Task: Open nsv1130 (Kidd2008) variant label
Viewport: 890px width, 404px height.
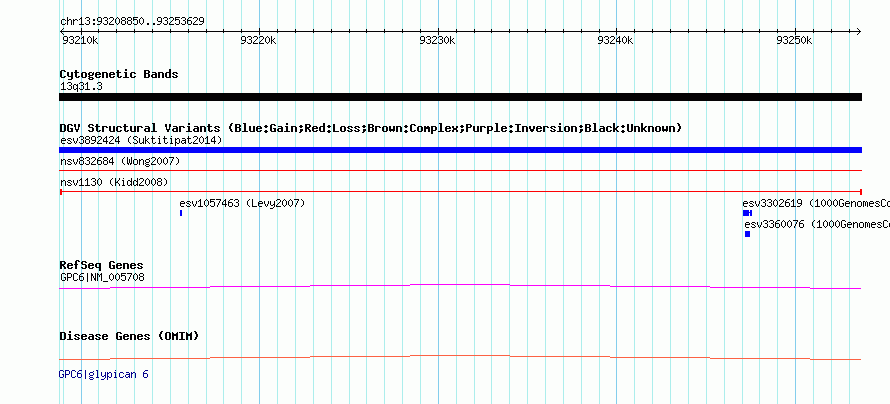Action: click(x=114, y=182)
